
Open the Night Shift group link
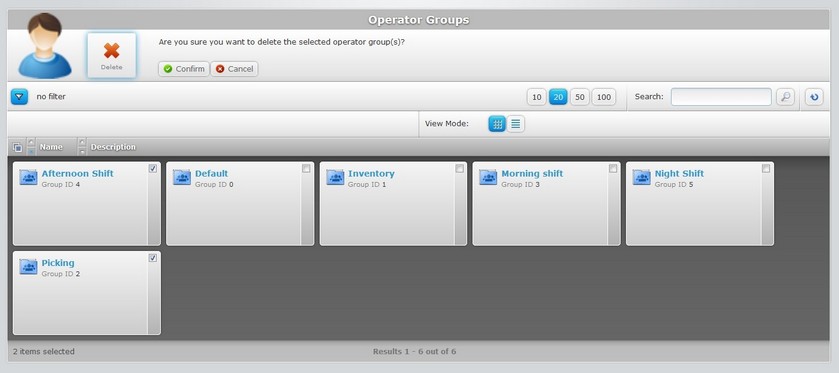click(680, 173)
